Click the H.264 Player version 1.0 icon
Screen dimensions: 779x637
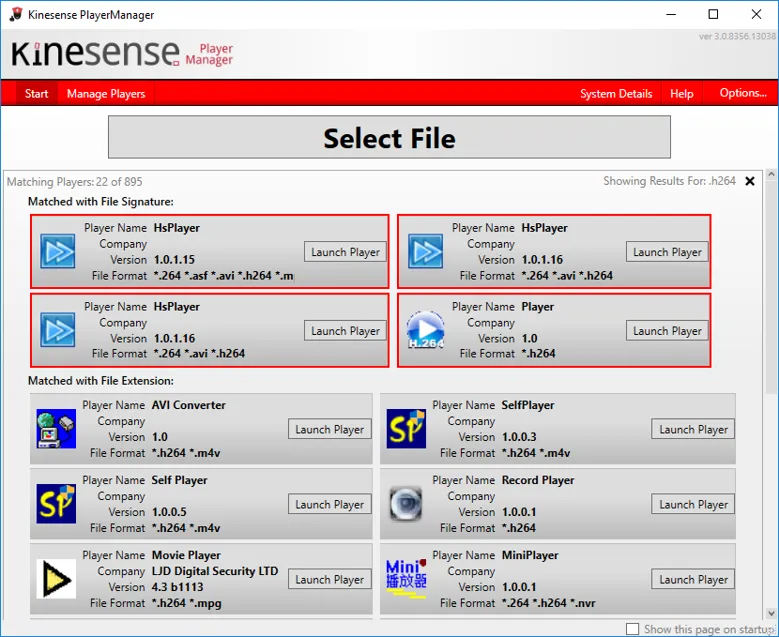pyautogui.click(x=425, y=330)
